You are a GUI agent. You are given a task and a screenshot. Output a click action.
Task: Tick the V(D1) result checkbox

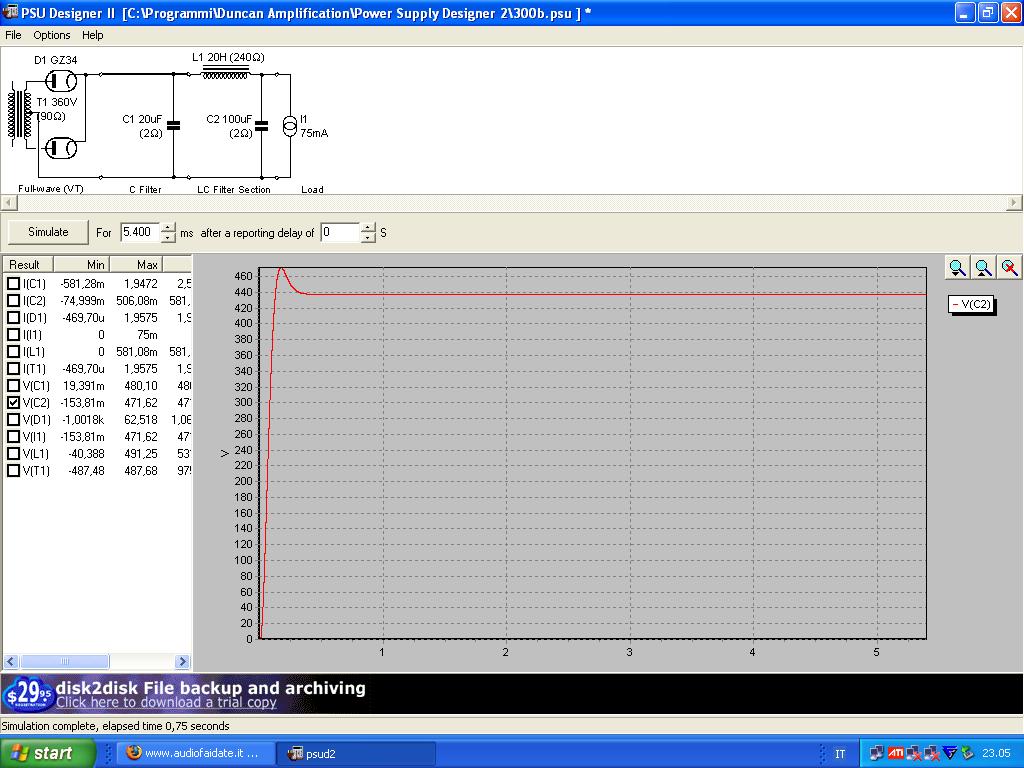[x=13, y=419]
